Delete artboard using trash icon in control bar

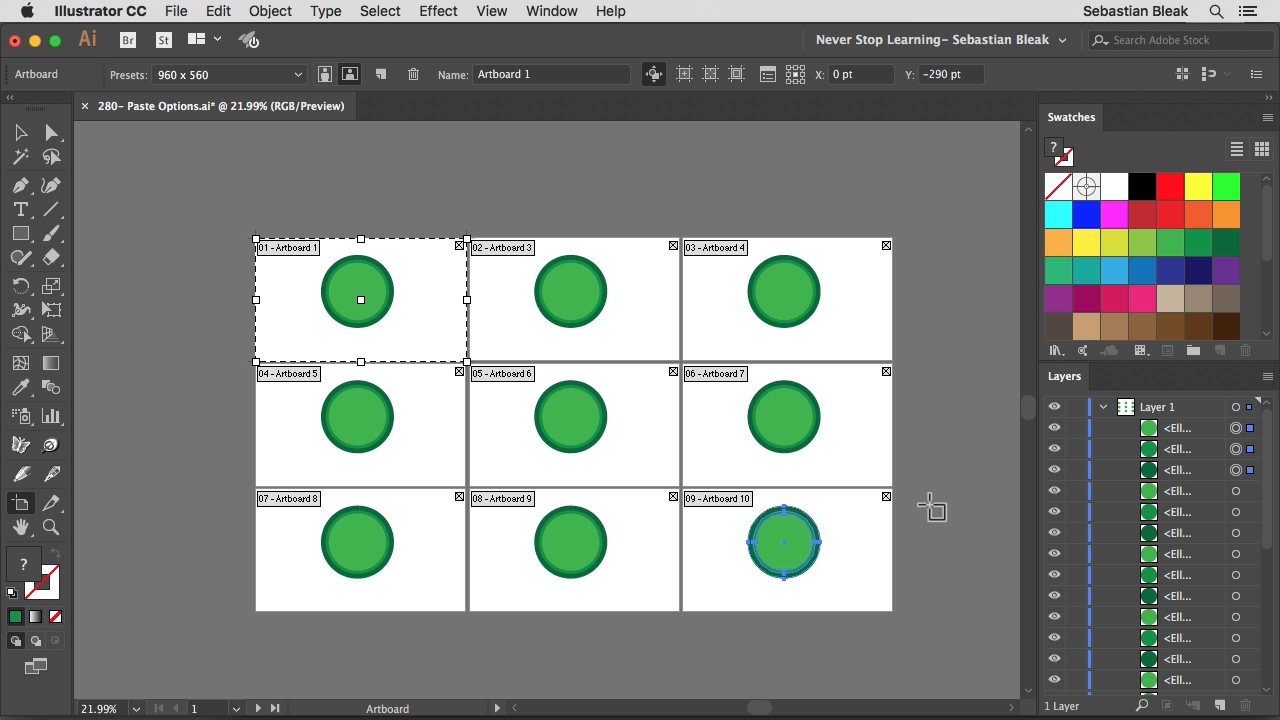(413, 74)
